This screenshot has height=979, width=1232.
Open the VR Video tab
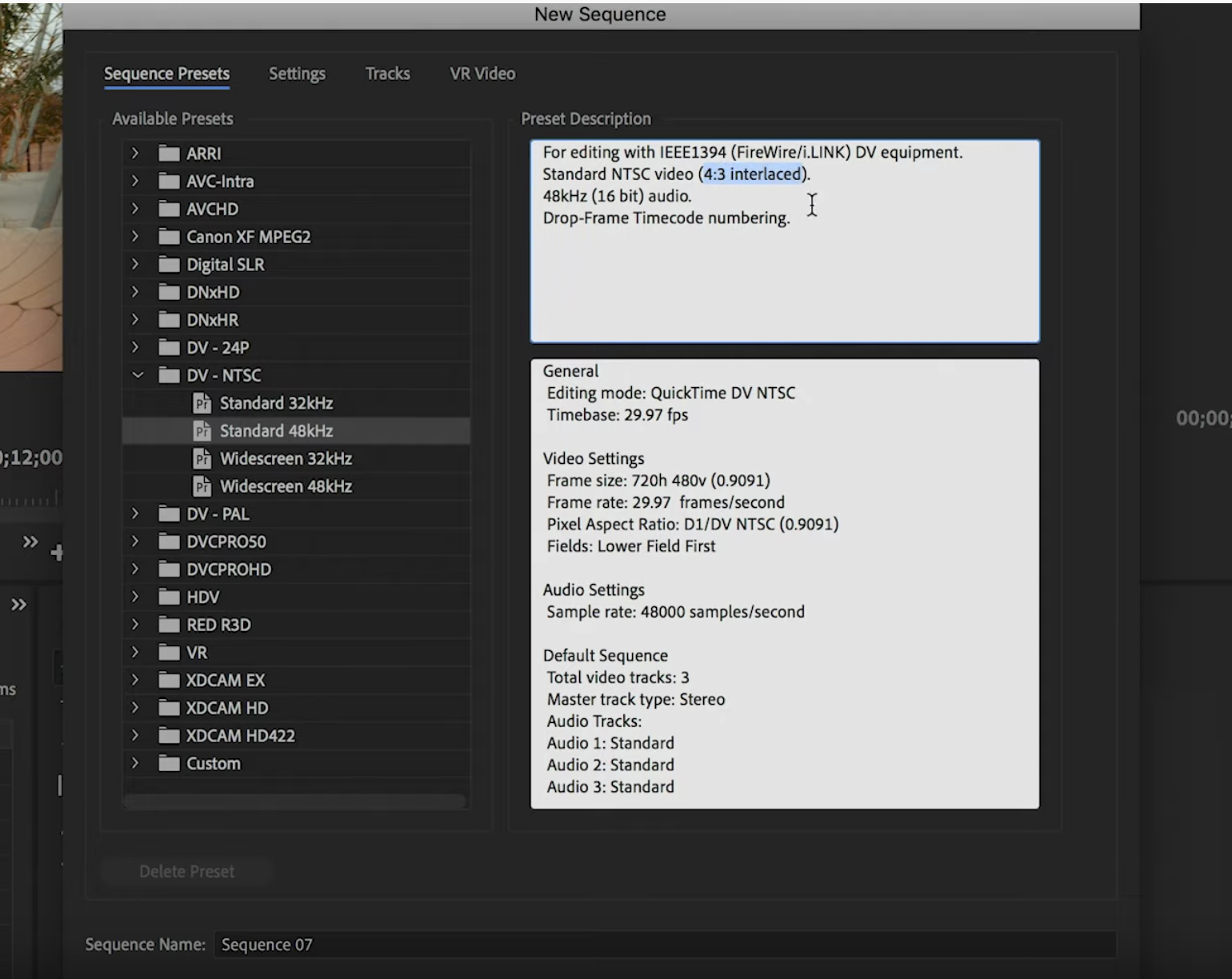coord(482,74)
